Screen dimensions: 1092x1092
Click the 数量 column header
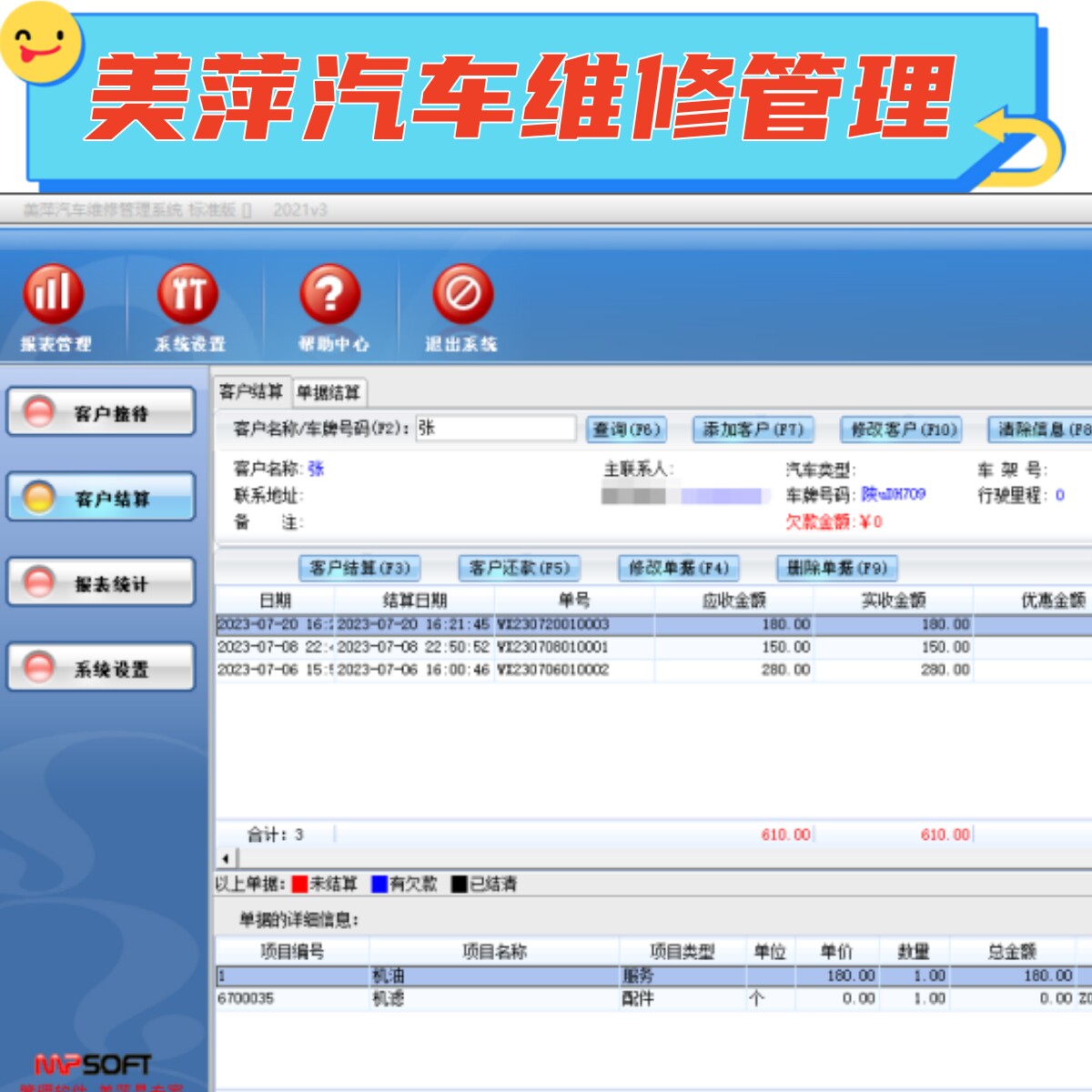click(x=914, y=952)
